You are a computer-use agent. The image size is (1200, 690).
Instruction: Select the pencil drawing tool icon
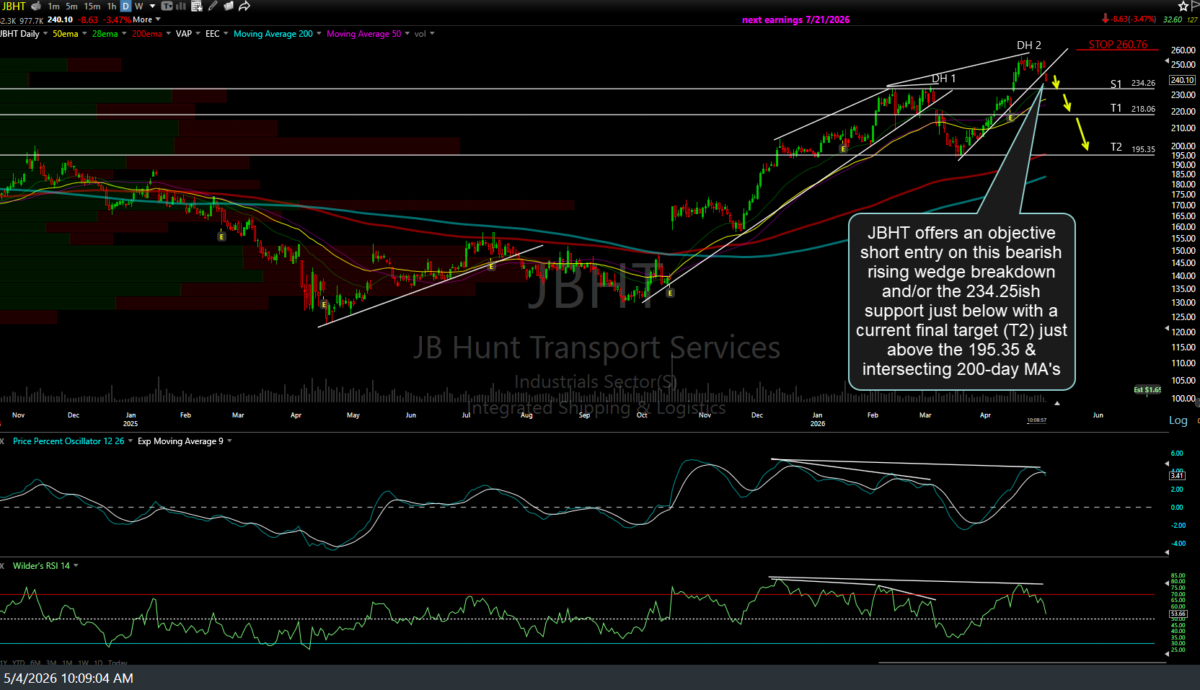tap(212, 6)
